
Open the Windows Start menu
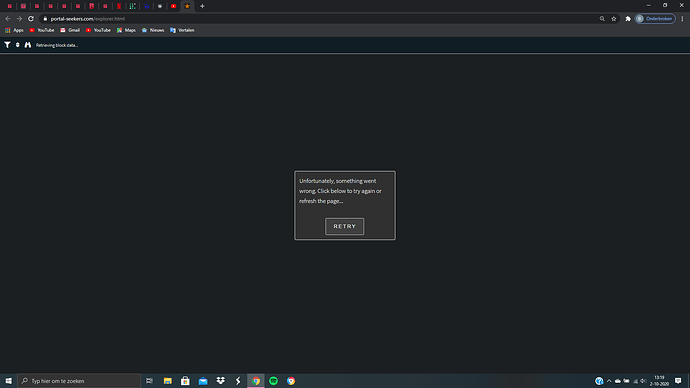[8, 381]
